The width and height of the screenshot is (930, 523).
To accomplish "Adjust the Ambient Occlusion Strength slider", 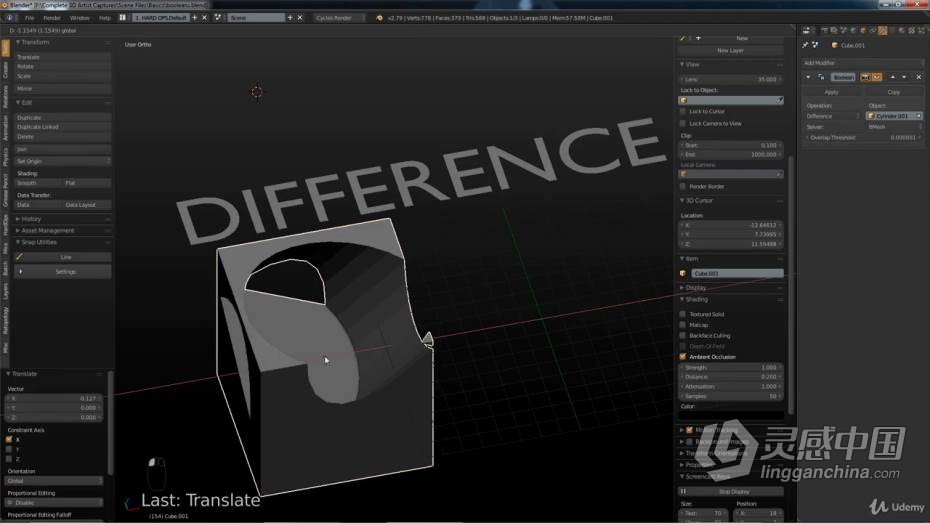I will click(x=730, y=368).
